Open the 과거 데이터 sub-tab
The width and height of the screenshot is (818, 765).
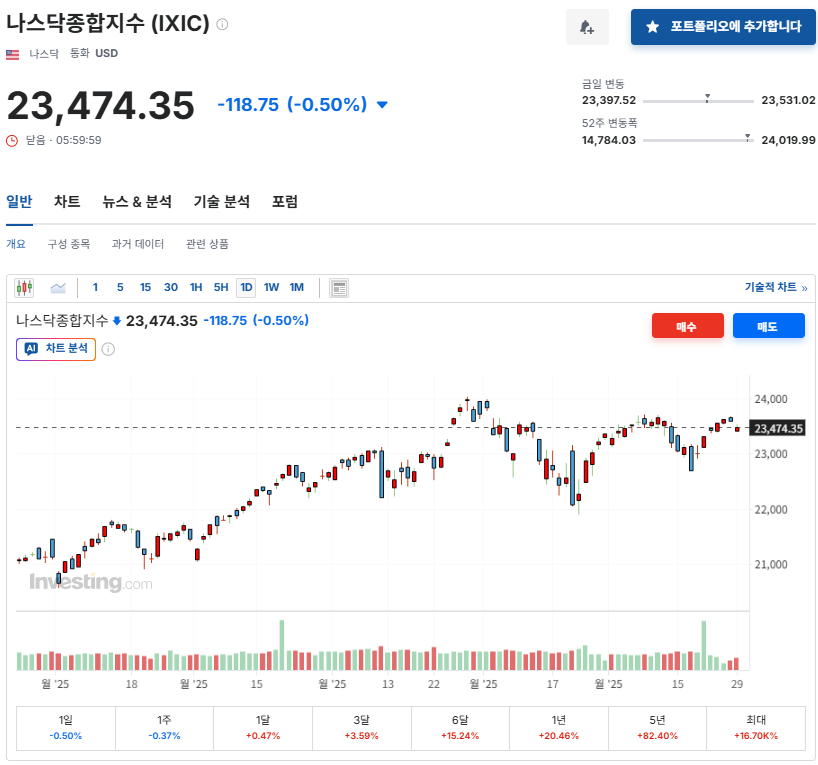click(138, 244)
